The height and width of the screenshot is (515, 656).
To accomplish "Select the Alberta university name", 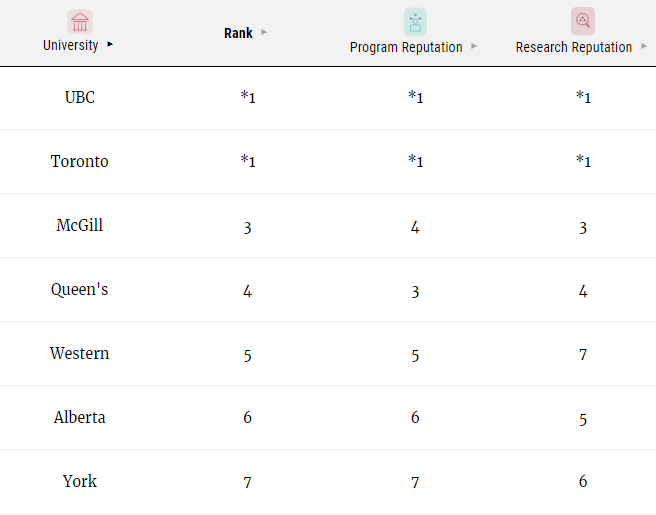I will 79,418.
